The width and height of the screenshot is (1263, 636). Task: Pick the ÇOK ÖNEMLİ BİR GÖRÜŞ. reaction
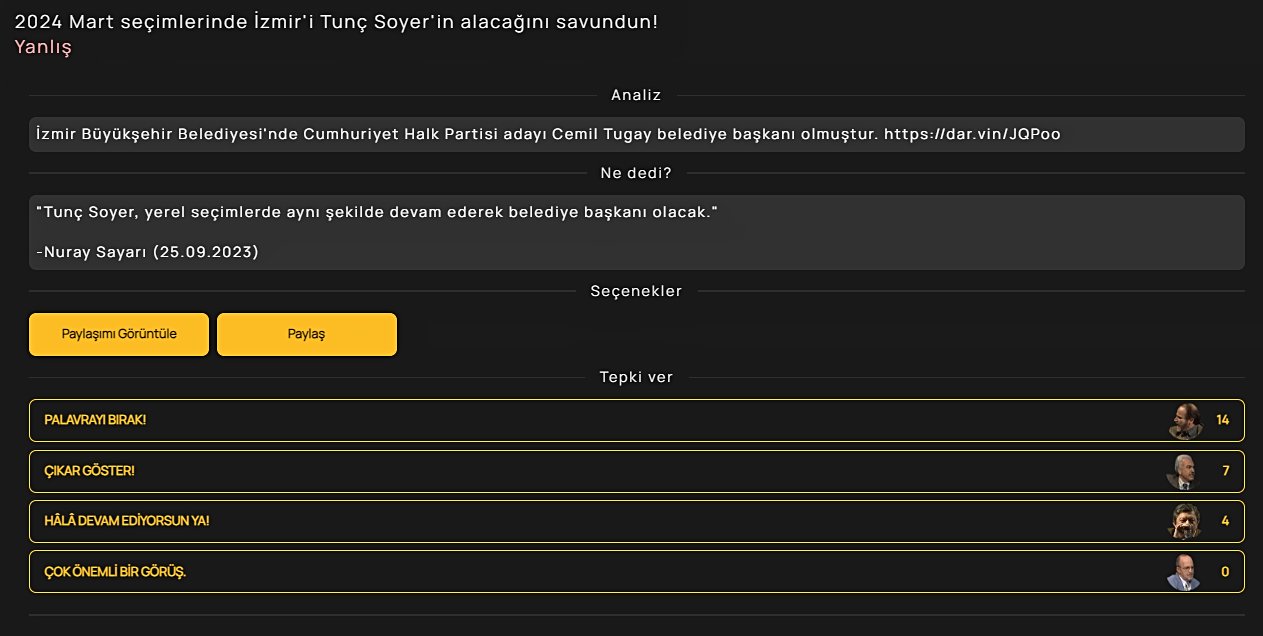(116, 573)
